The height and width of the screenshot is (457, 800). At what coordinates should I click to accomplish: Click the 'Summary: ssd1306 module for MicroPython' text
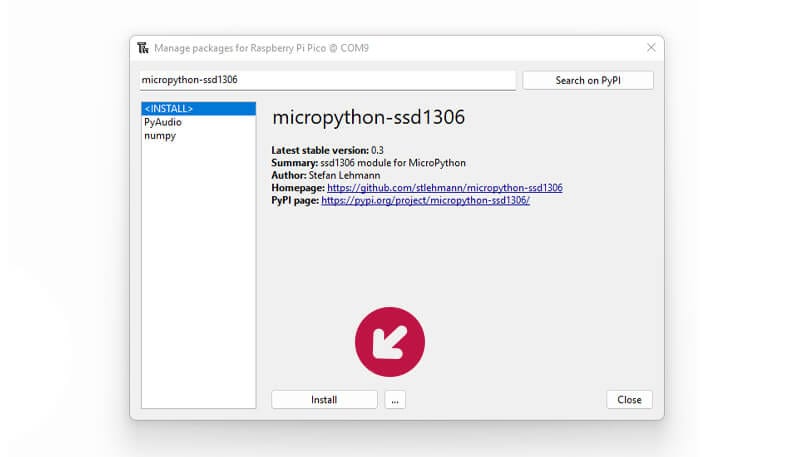pos(368,163)
